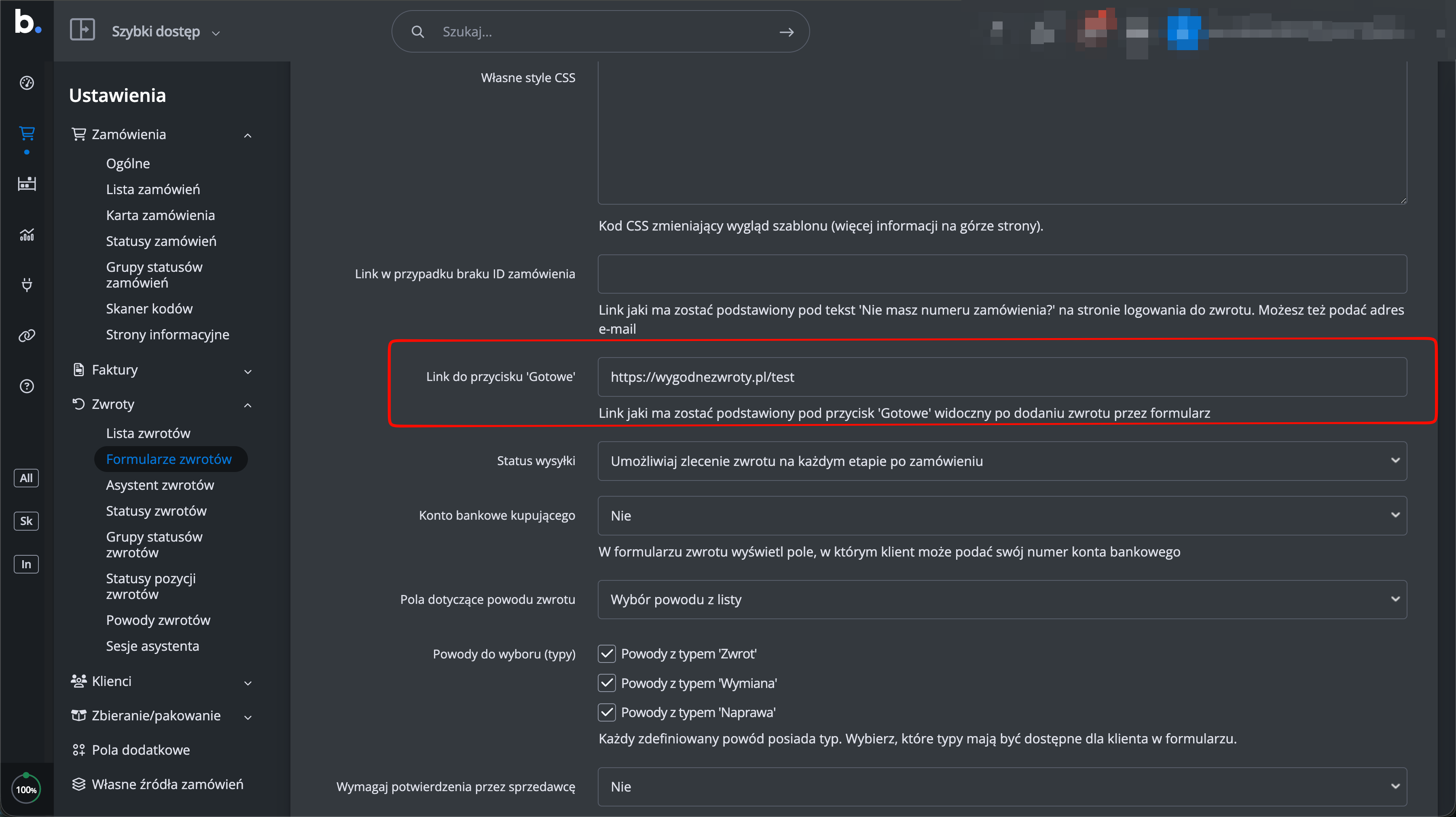Open the shopping cart orders icon
The height and width of the screenshot is (817, 1456).
click(27, 133)
